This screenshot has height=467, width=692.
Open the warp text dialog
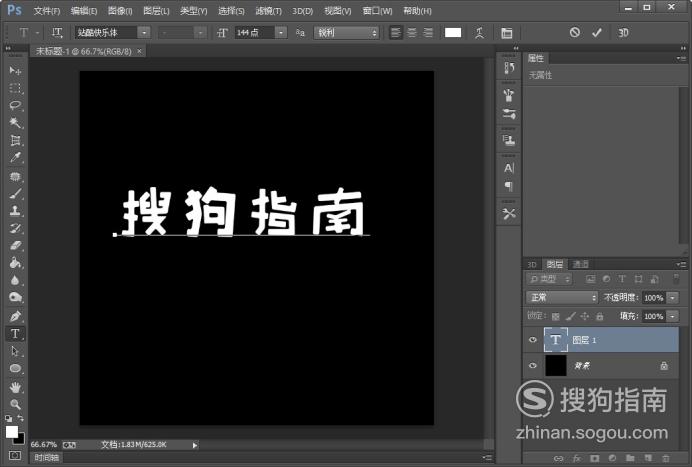[x=480, y=33]
